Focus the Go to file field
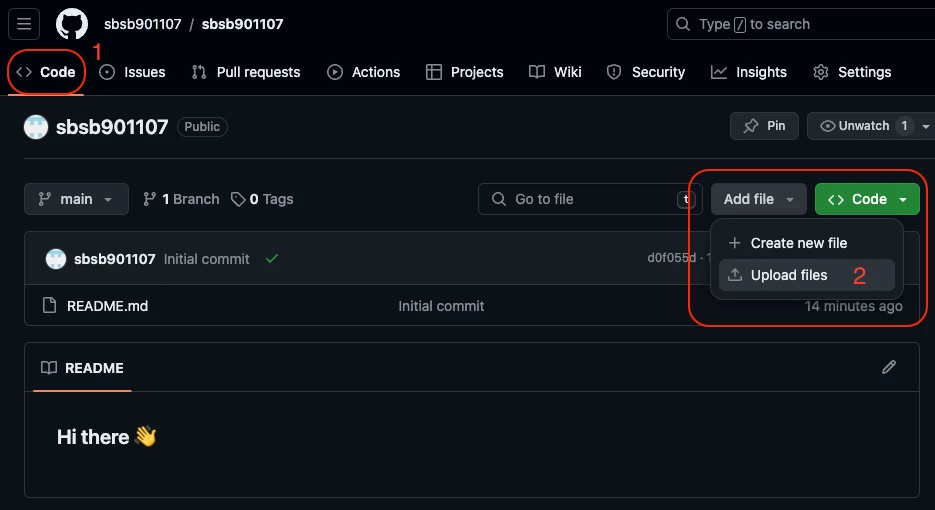The width and height of the screenshot is (935, 510). coord(590,199)
